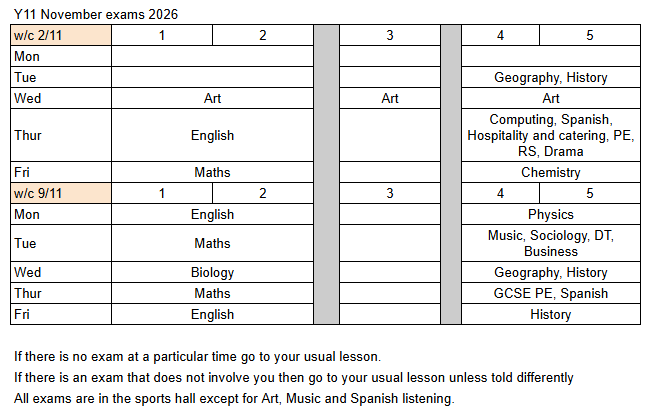Click the Y11 November exams 2026 title
654x420 pixels.
[x=96, y=14]
